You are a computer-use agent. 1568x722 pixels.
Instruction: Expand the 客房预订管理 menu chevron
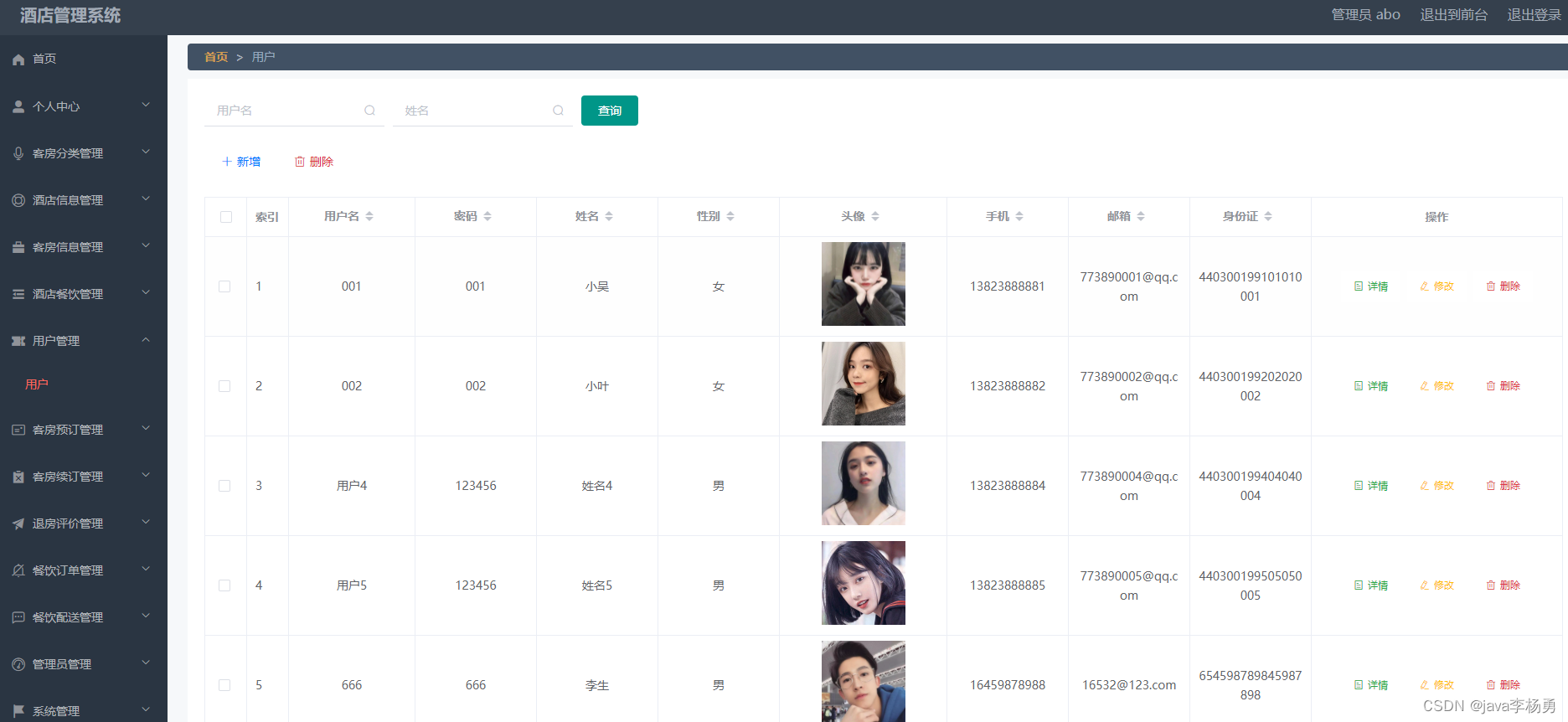146,428
